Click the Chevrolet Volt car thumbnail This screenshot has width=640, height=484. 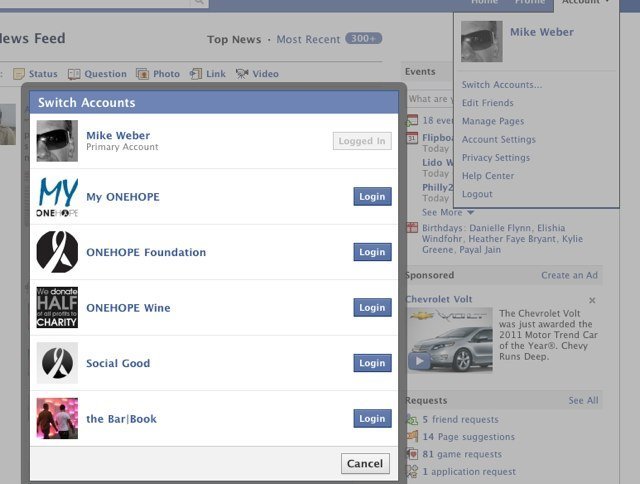(x=450, y=340)
